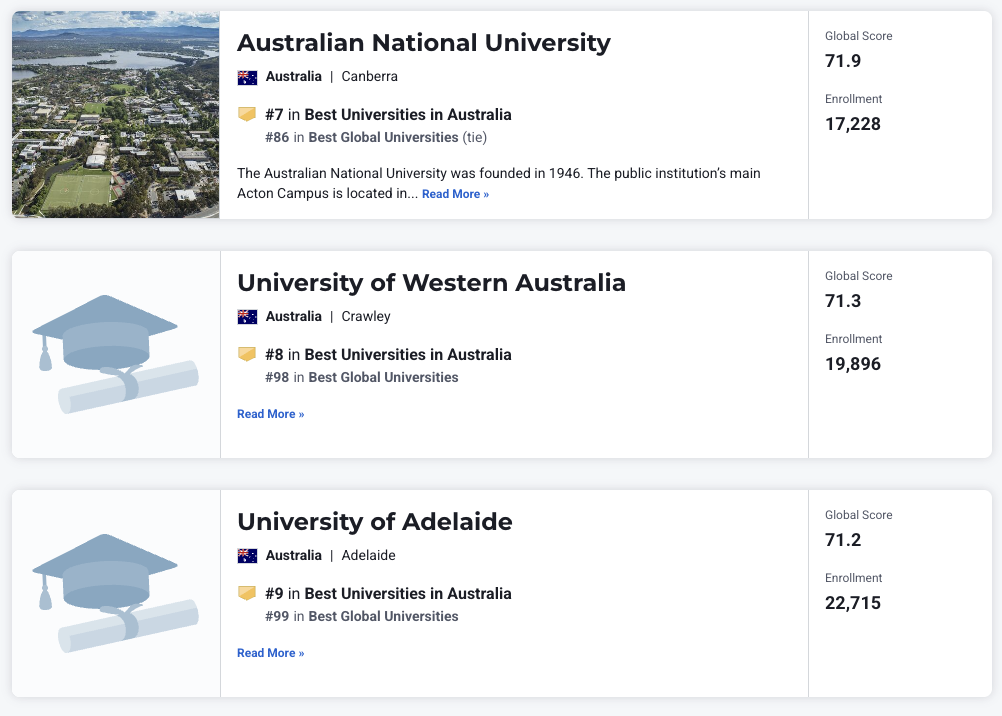Click Best Universities in Australia next to #8

(x=408, y=354)
